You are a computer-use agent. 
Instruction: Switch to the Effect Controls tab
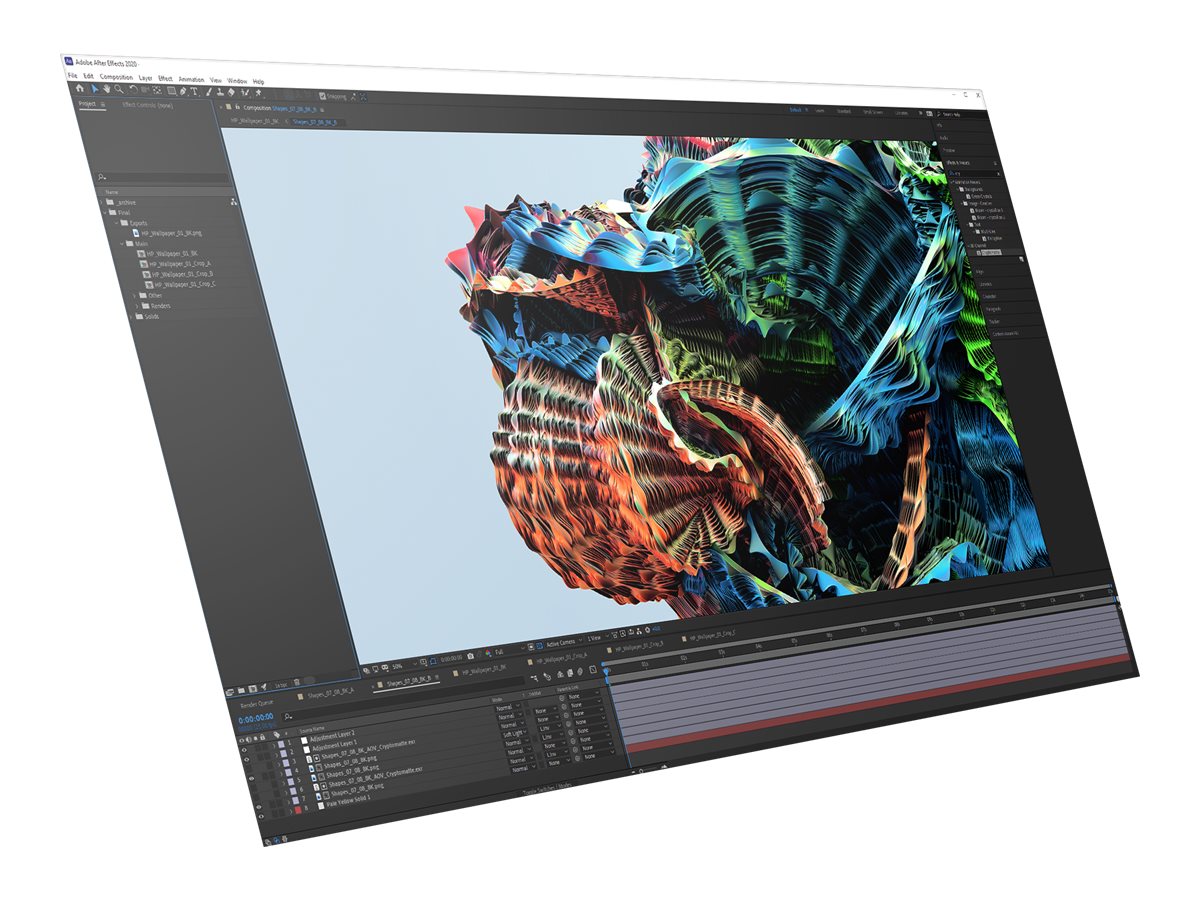147,105
